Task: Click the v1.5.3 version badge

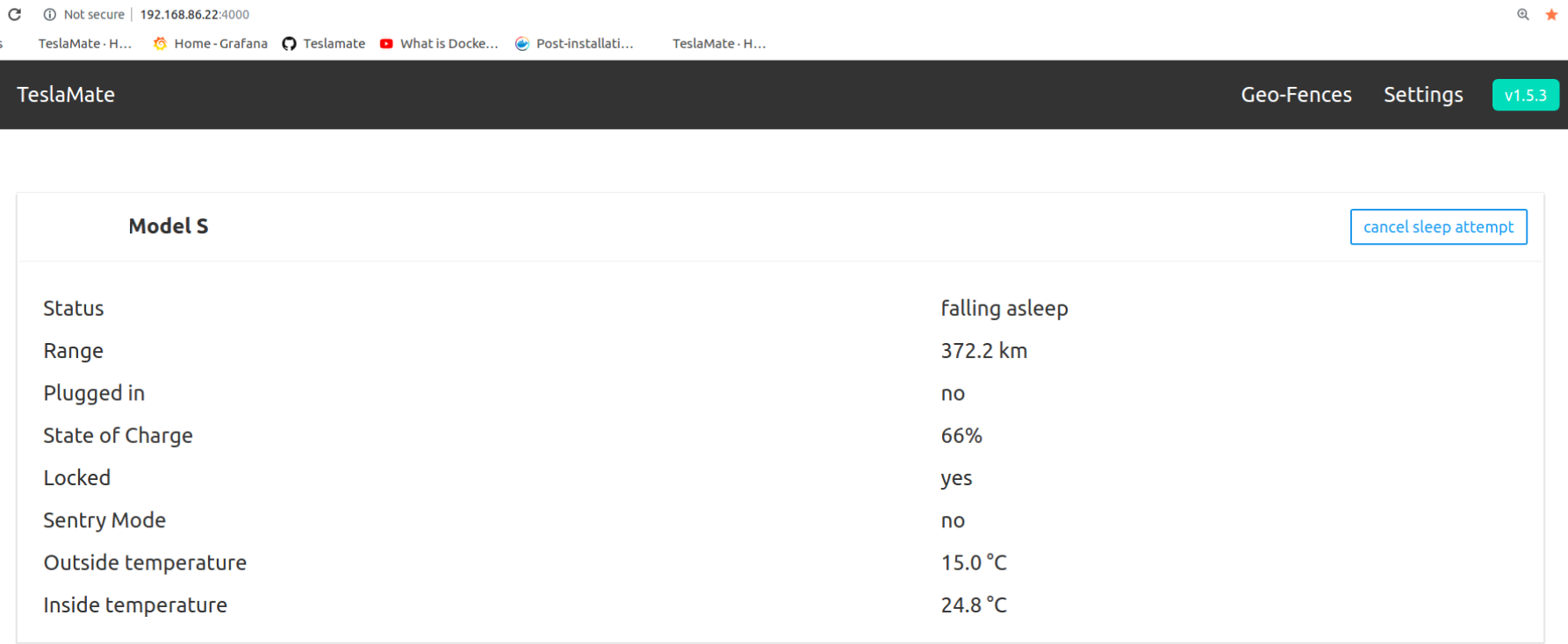Action: 1525,95
